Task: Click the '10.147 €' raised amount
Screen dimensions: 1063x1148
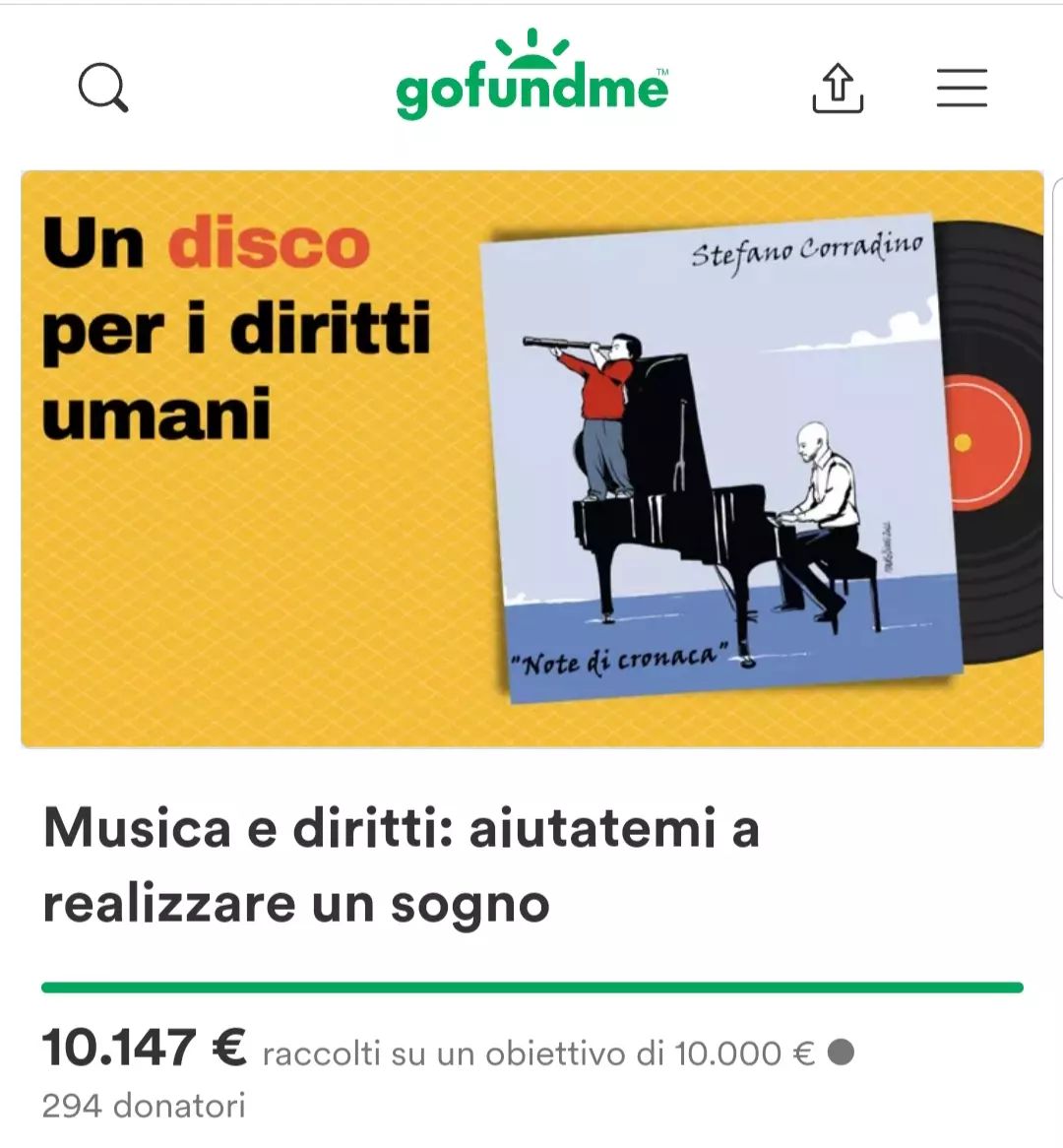Action: point(145,1048)
